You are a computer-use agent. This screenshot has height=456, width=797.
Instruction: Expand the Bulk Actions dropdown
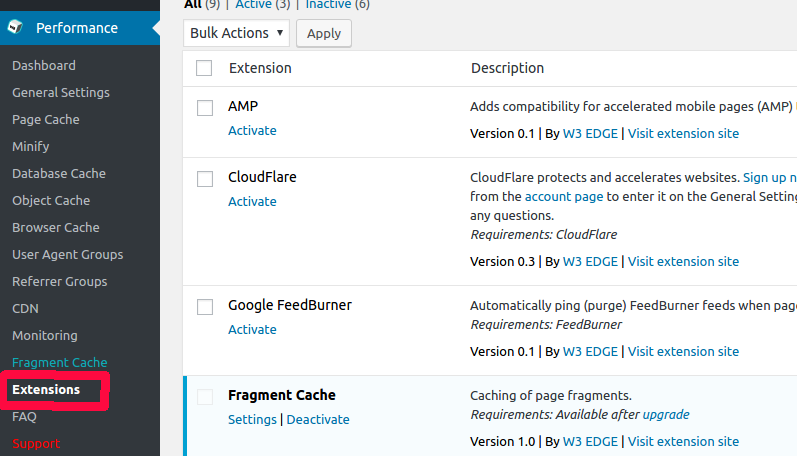[236, 33]
